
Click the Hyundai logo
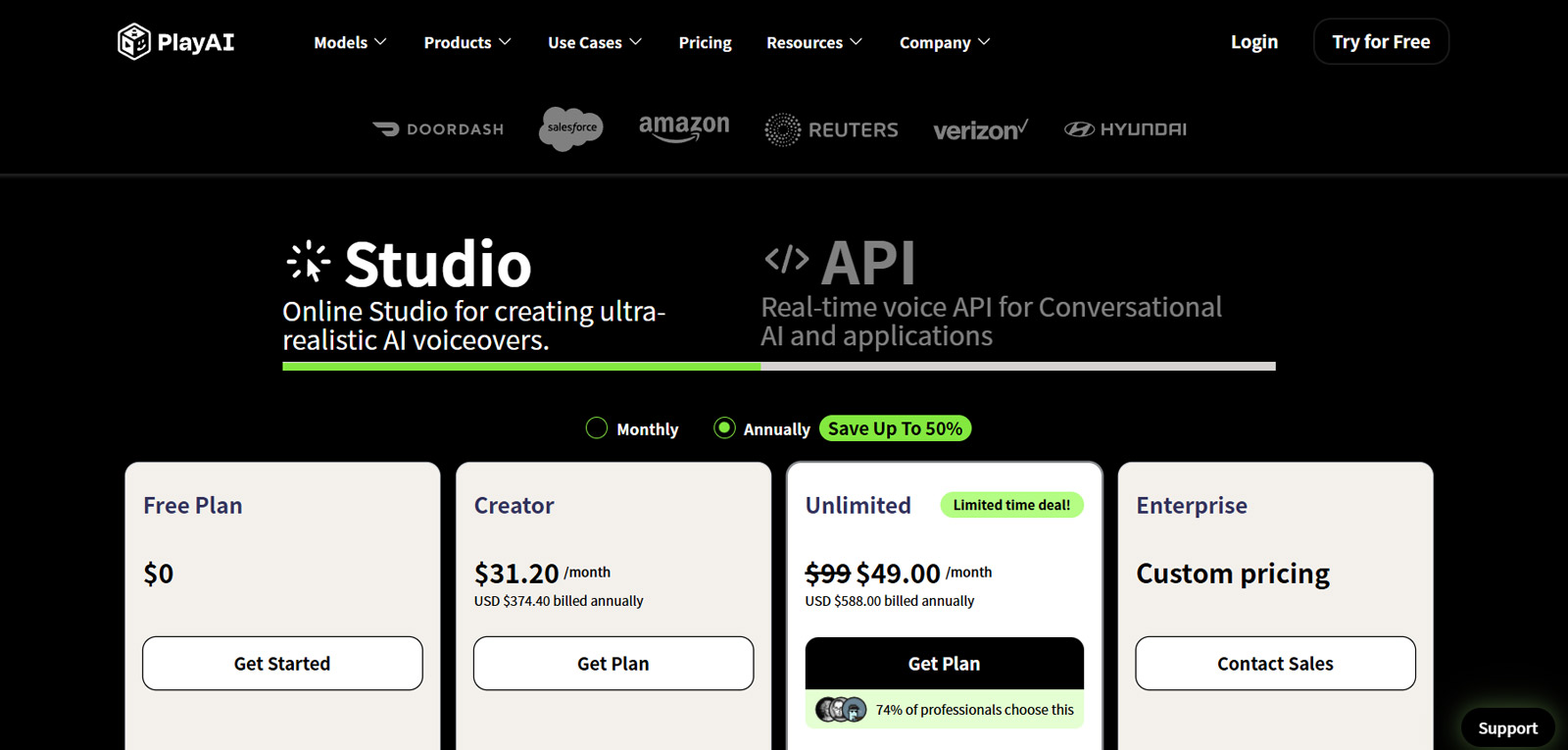click(1125, 129)
